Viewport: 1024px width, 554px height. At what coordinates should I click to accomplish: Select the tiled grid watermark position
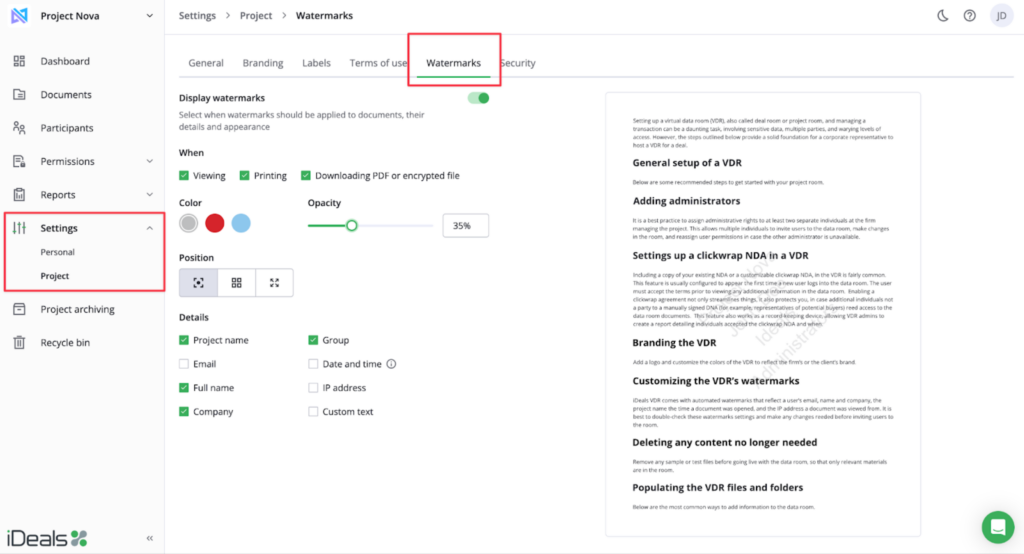pos(237,283)
